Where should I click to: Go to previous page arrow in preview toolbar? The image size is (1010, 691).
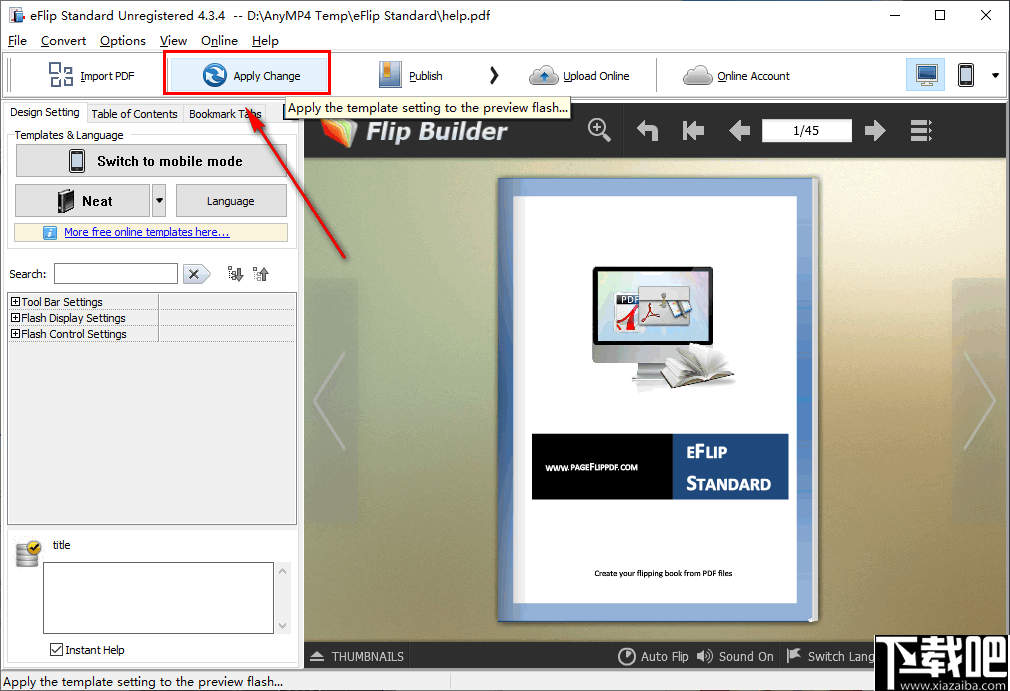click(739, 131)
